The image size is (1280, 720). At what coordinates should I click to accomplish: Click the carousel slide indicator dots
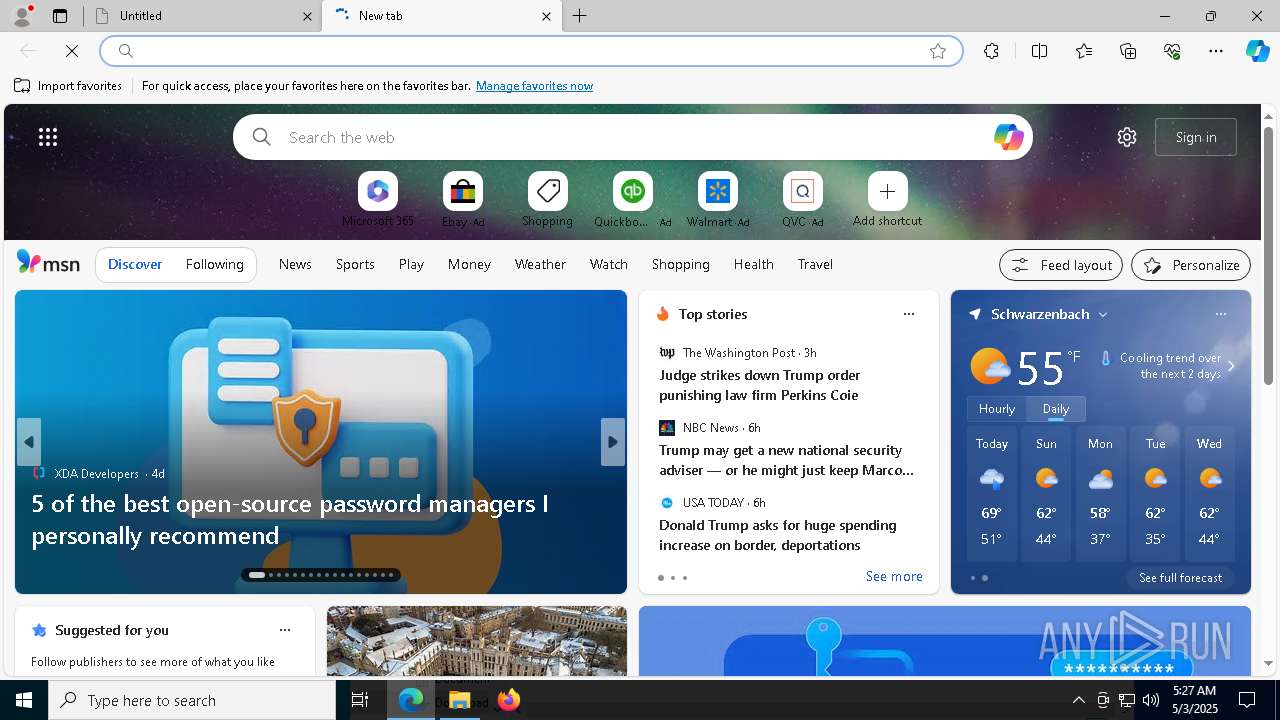321,575
